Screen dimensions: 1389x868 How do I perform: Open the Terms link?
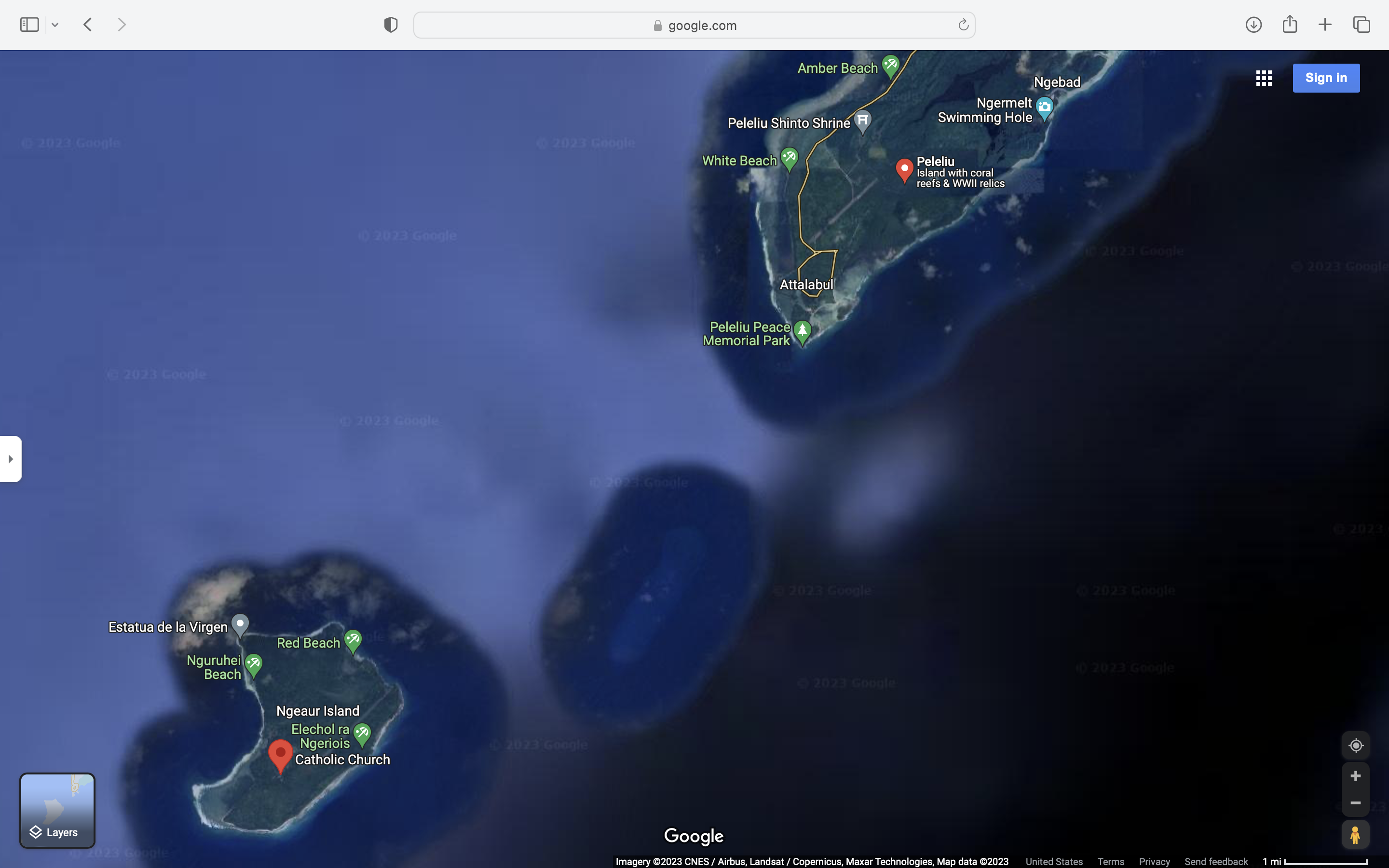1110,862
